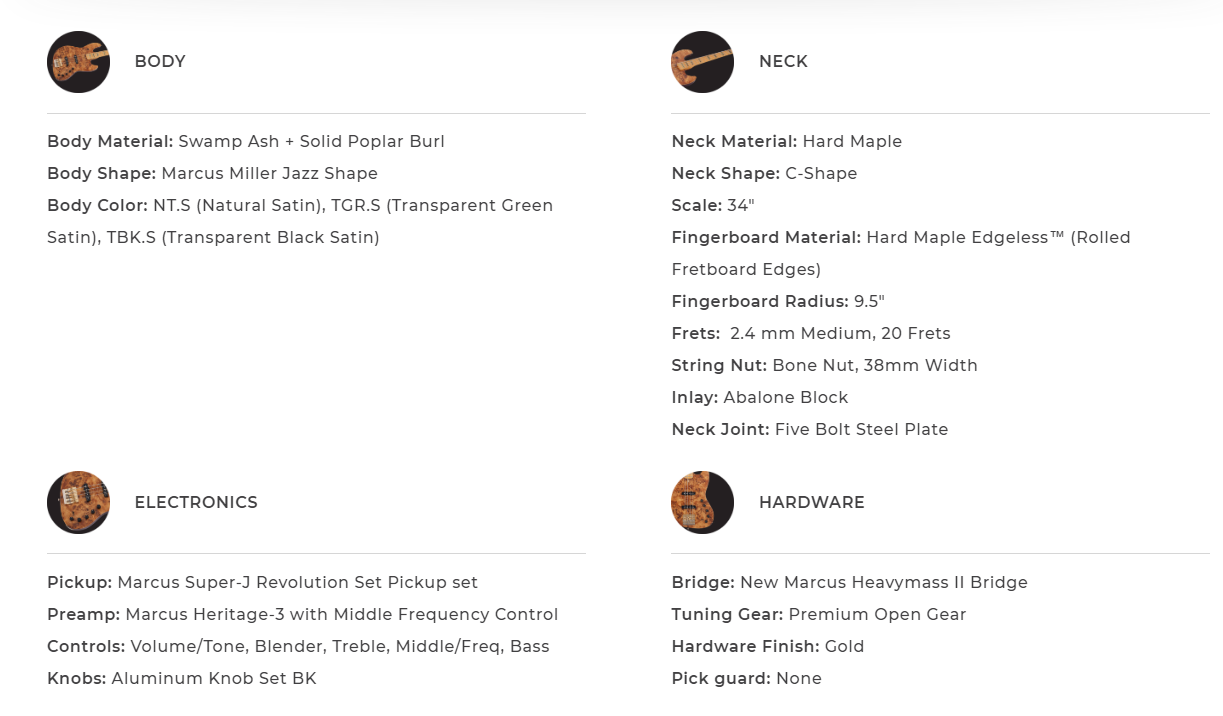The width and height of the screenshot is (1223, 716).
Task: Click the Neck Joint Five Bolt line
Action: pyautogui.click(x=809, y=430)
